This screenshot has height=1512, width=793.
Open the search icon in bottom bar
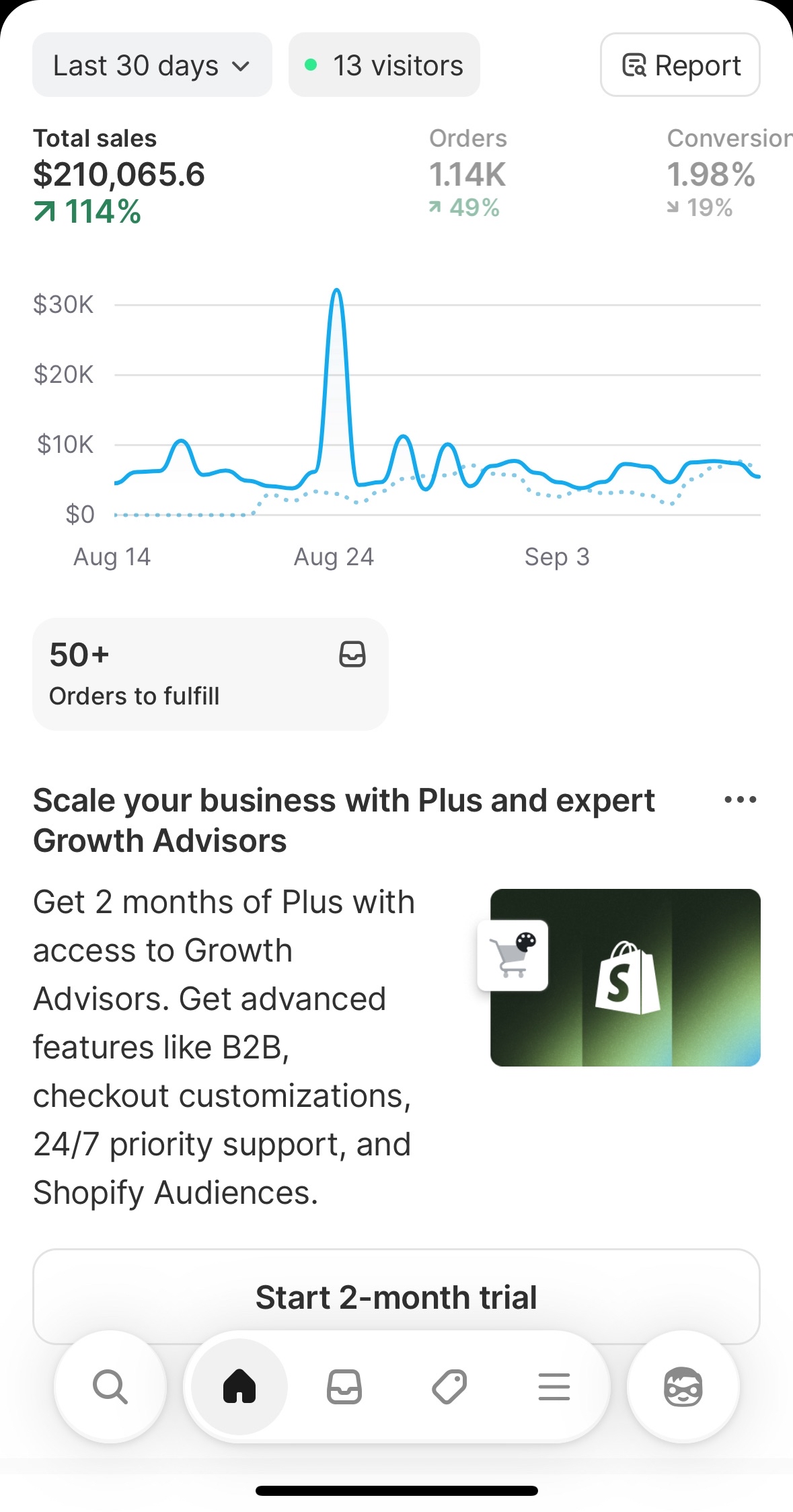pos(110,1386)
